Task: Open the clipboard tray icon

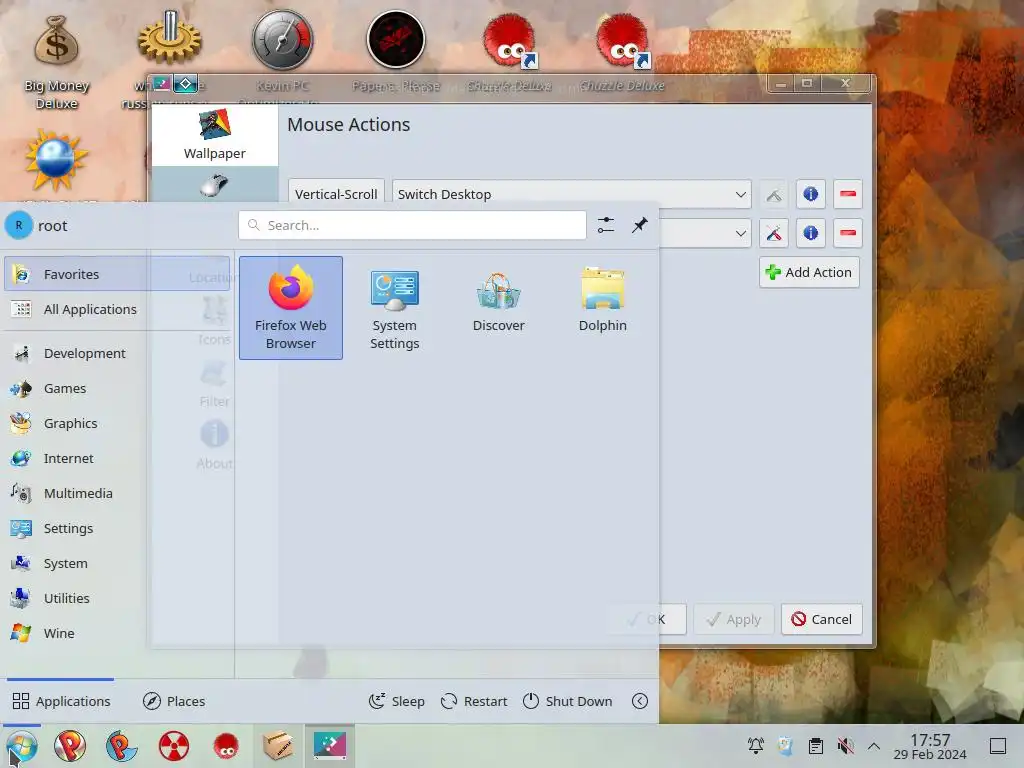Action: pos(816,746)
